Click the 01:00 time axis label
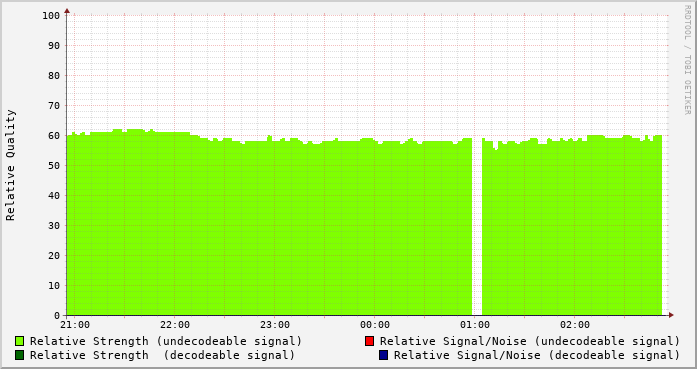Image resolution: width=697 pixels, height=369 pixels. coord(475,325)
